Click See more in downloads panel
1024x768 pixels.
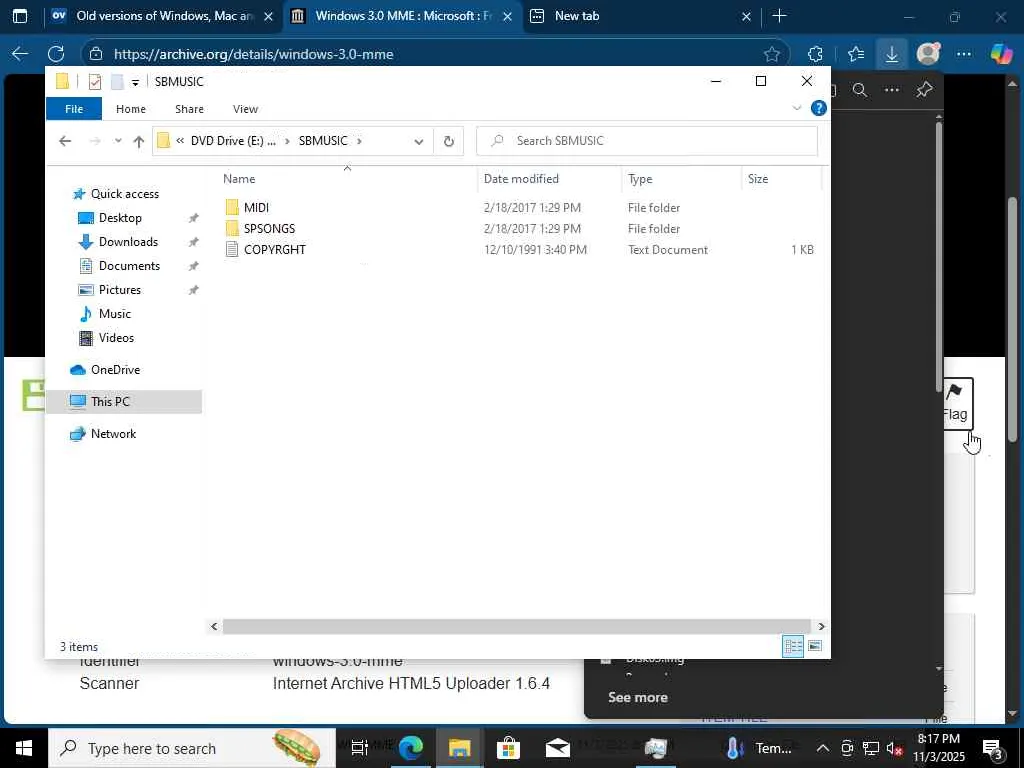pos(638,697)
